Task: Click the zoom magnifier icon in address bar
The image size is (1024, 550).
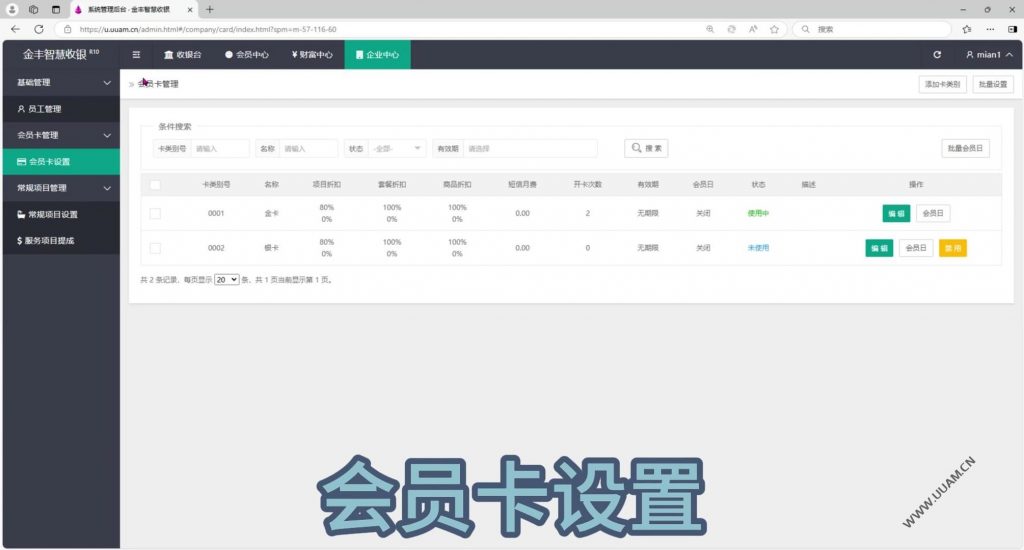Action: coord(710,29)
